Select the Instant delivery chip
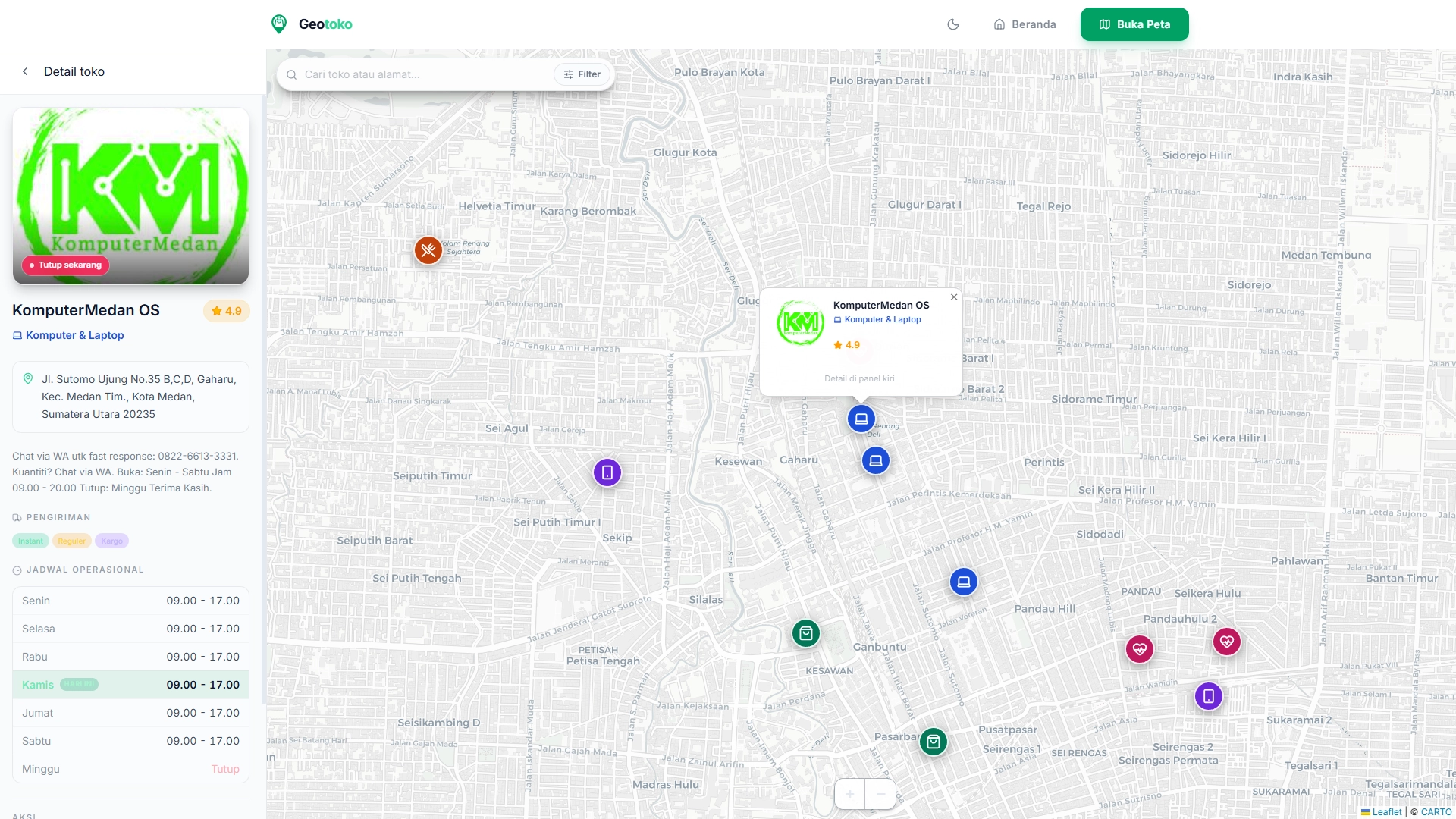1456x819 pixels. pyautogui.click(x=30, y=541)
